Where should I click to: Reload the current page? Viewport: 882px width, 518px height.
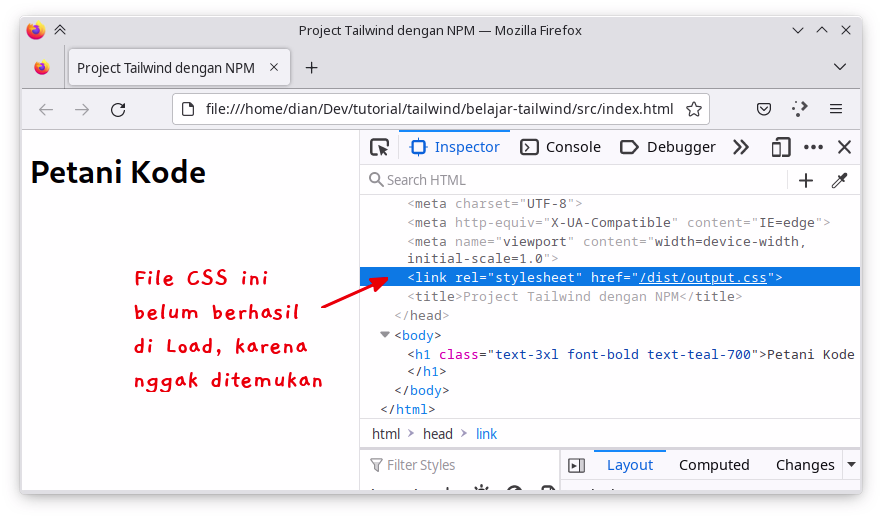coord(118,109)
